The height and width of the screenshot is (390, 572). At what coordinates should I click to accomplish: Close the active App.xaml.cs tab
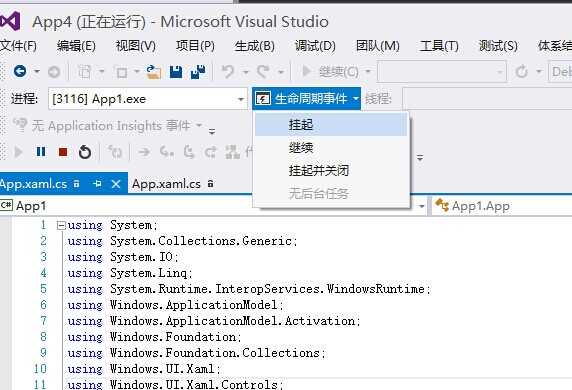(116, 184)
